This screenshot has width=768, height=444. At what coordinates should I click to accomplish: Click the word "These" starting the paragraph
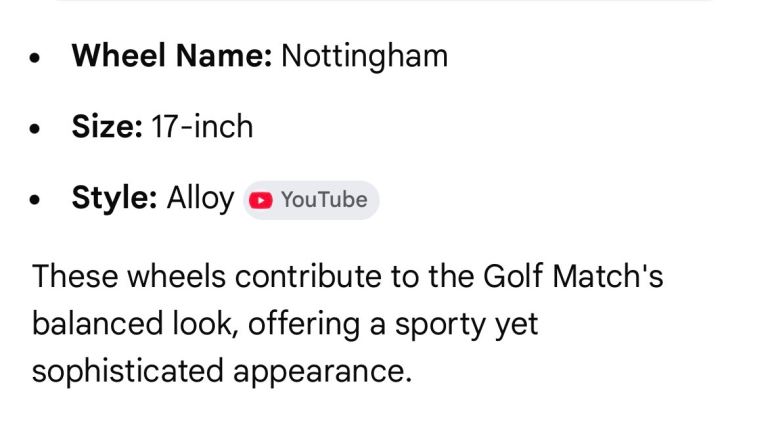click(77, 276)
